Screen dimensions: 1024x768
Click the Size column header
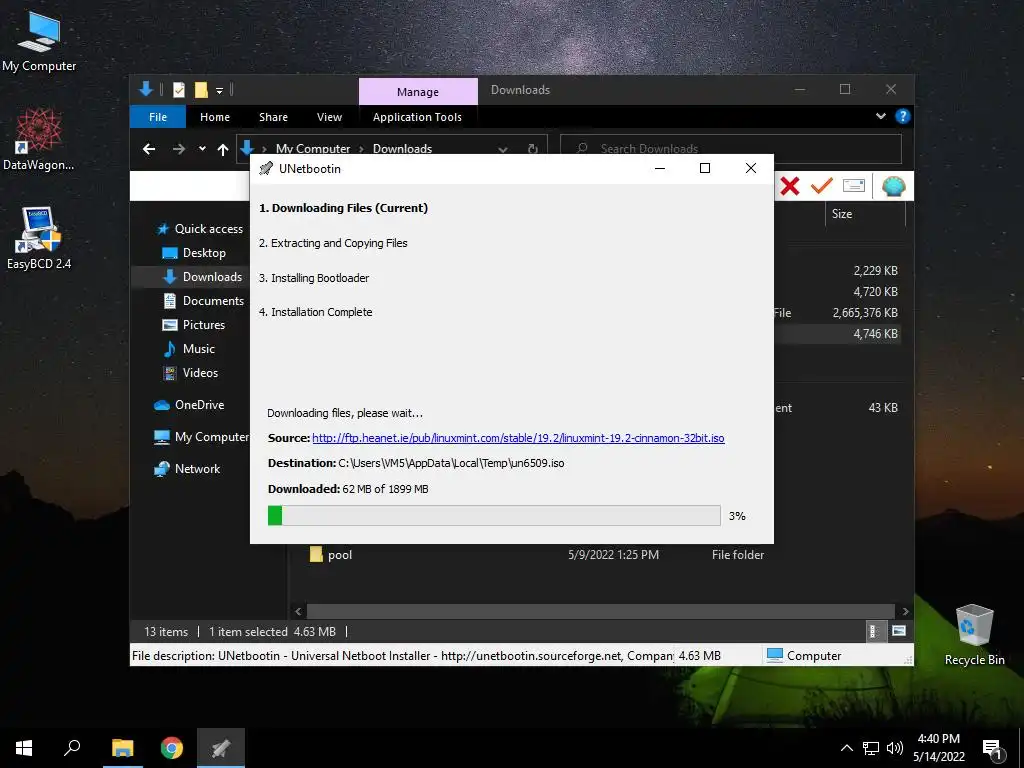[x=865, y=214]
